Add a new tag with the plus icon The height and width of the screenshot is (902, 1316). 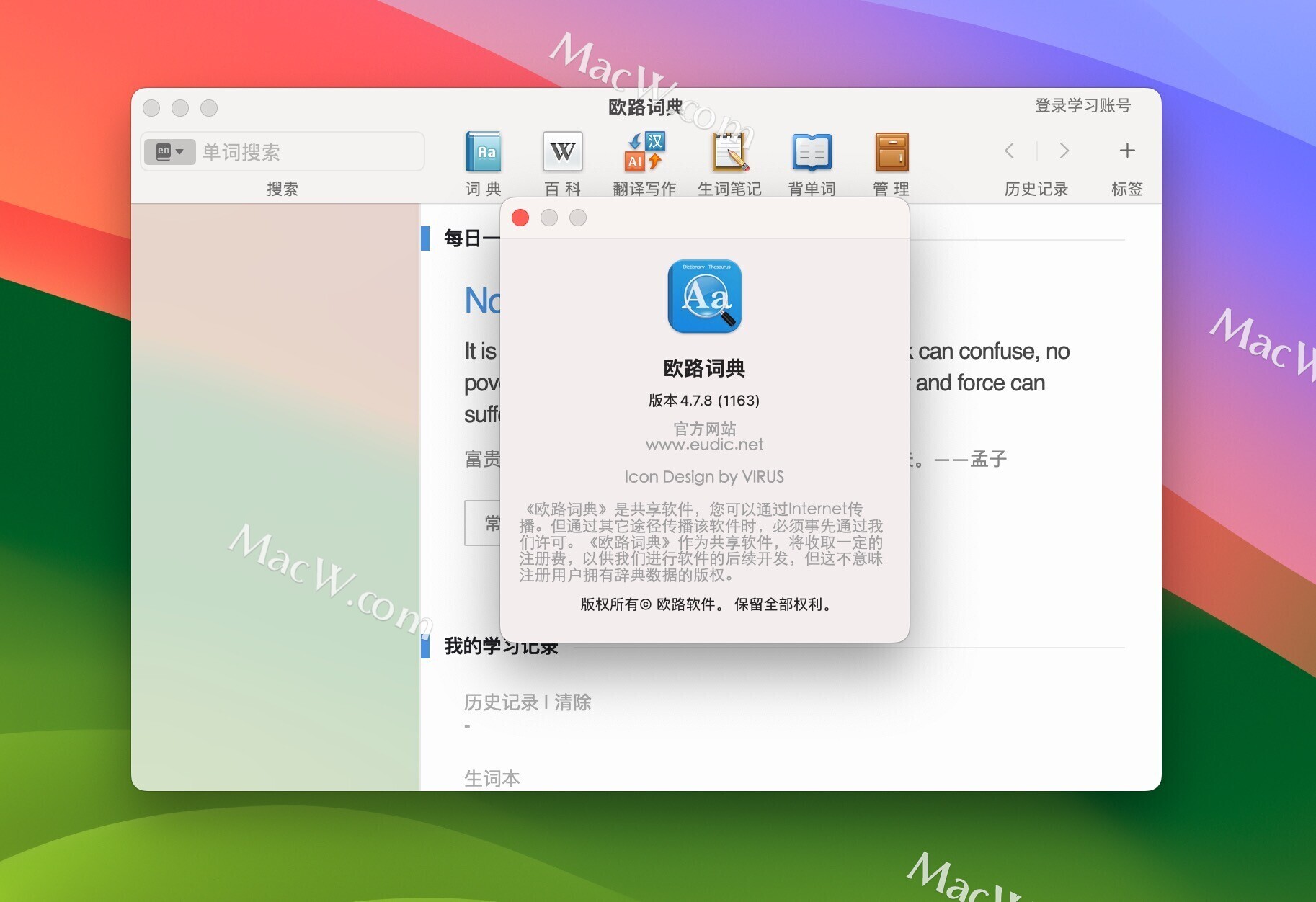pyautogui.click(x=1126, y=151)
